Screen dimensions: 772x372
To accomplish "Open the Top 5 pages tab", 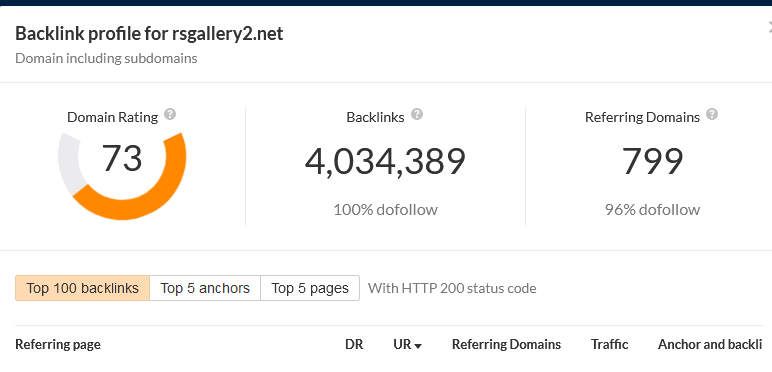I will tap(310, 288).
